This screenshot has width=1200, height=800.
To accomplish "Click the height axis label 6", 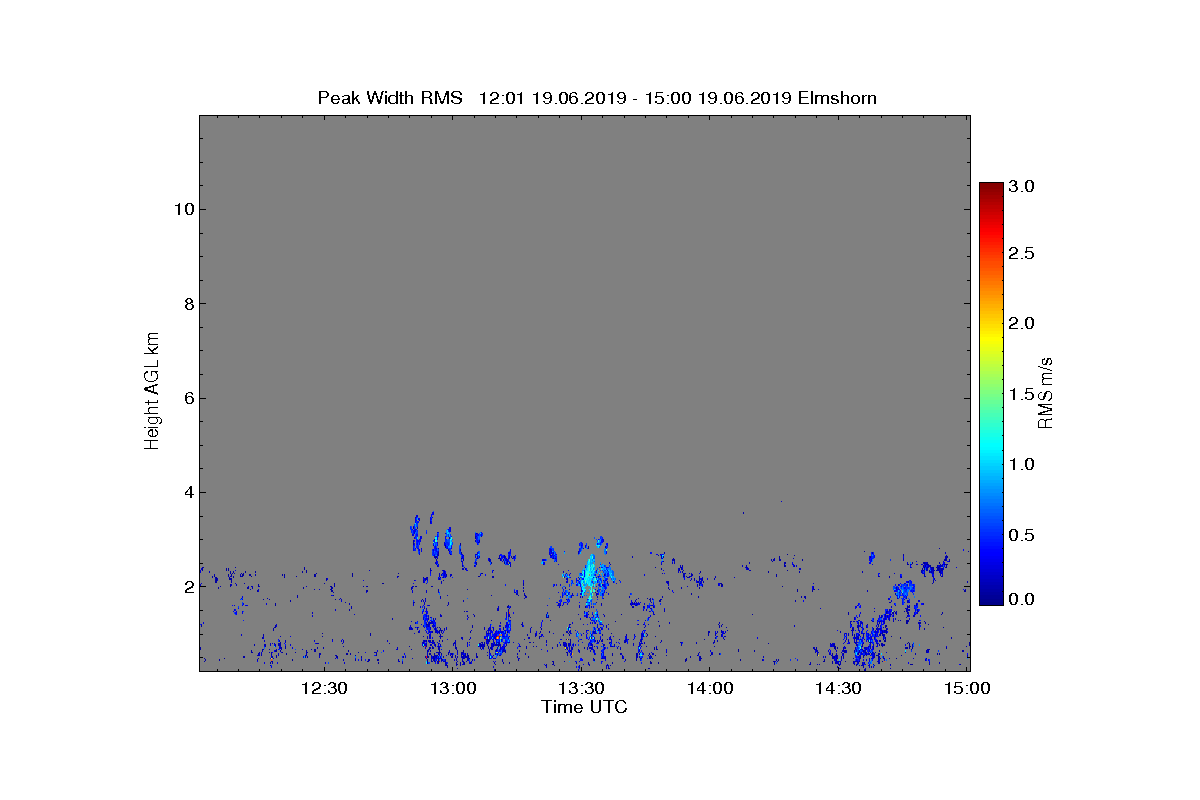I will (x=187, y=398).
